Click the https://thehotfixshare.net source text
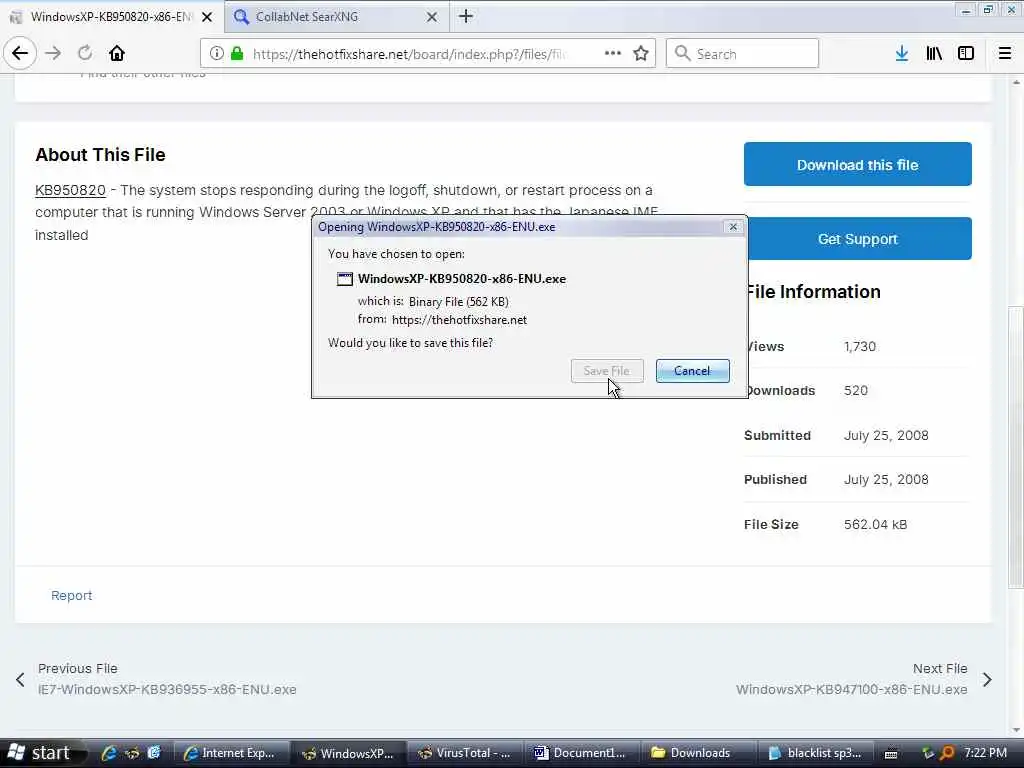This screenshot has height=768, width=1024. [459, 320]
